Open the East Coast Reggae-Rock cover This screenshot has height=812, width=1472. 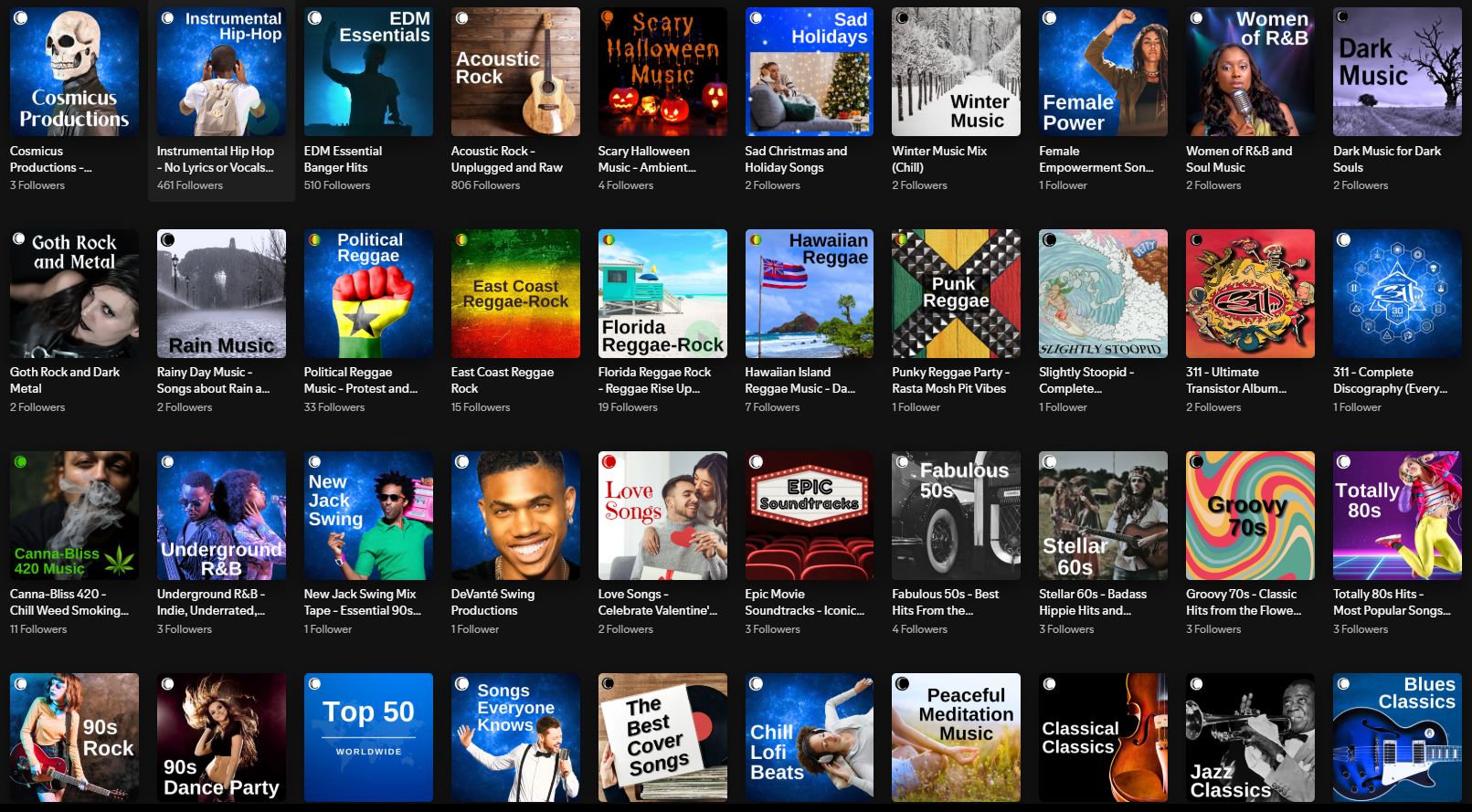(515, 293)
